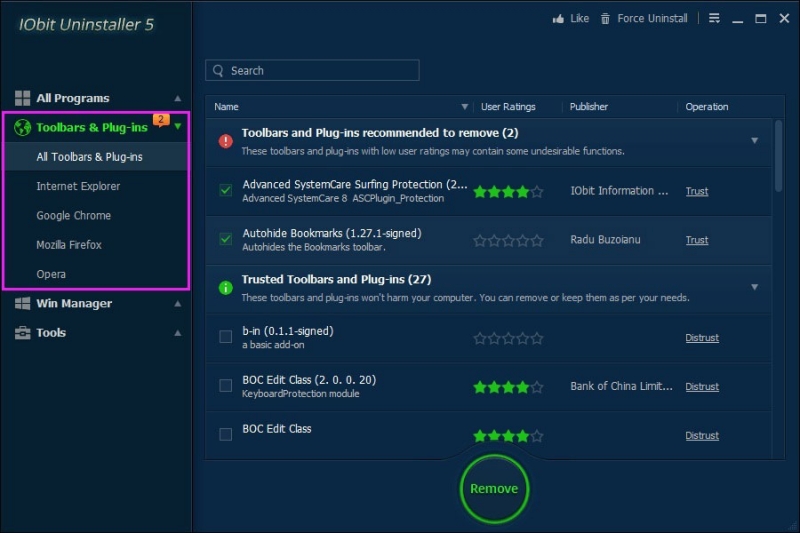
Task: Click the window resize grip icon
Action: [792, 525]
